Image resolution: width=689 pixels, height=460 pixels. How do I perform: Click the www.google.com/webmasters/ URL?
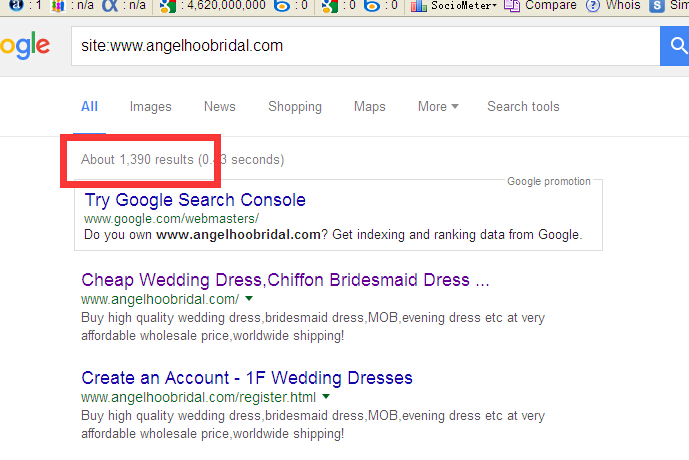pos(171,218)
